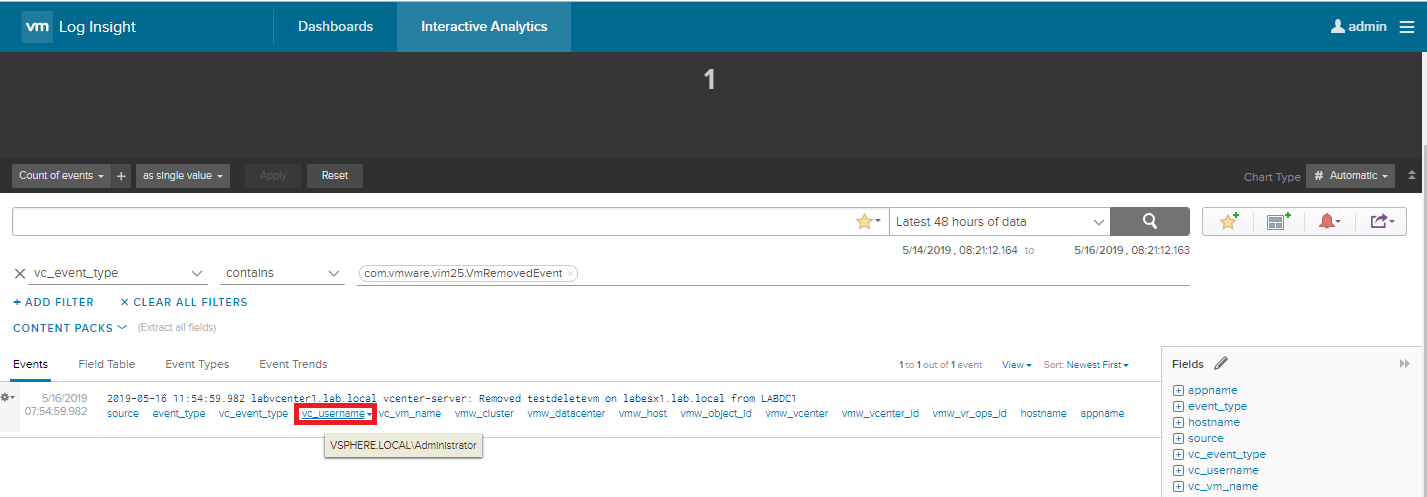Screen dimensions: 1427x497
Task: Open the Dashboards tab
Action: tap(335, 27)
